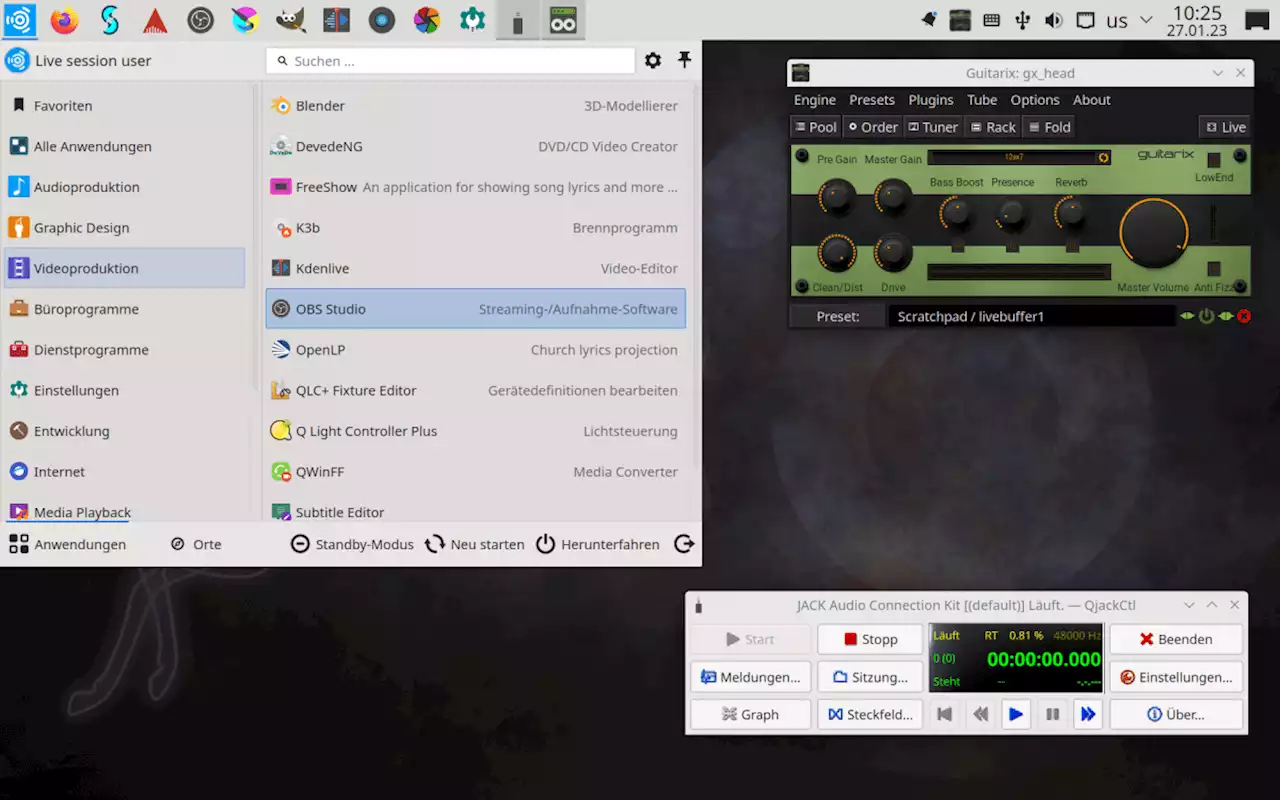Launch Blender from the menu list
The width and height of the screenshot is (1280, 800).
[475, 106]
